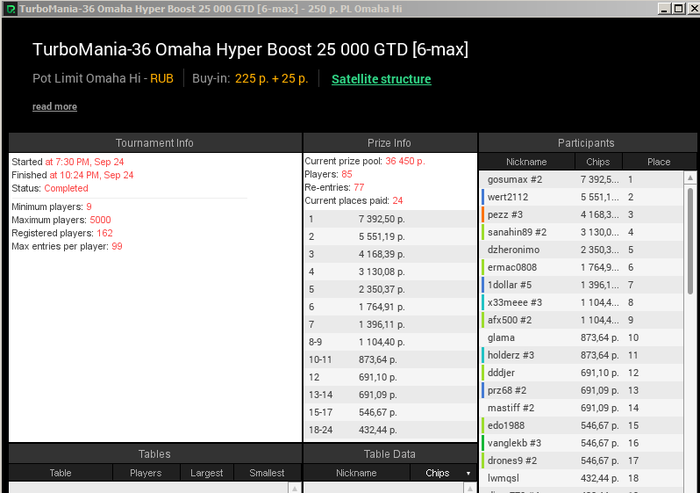This screenshot has width=700, height=493.
Task: Click Status: Completed text
Action: click(50, 188)
